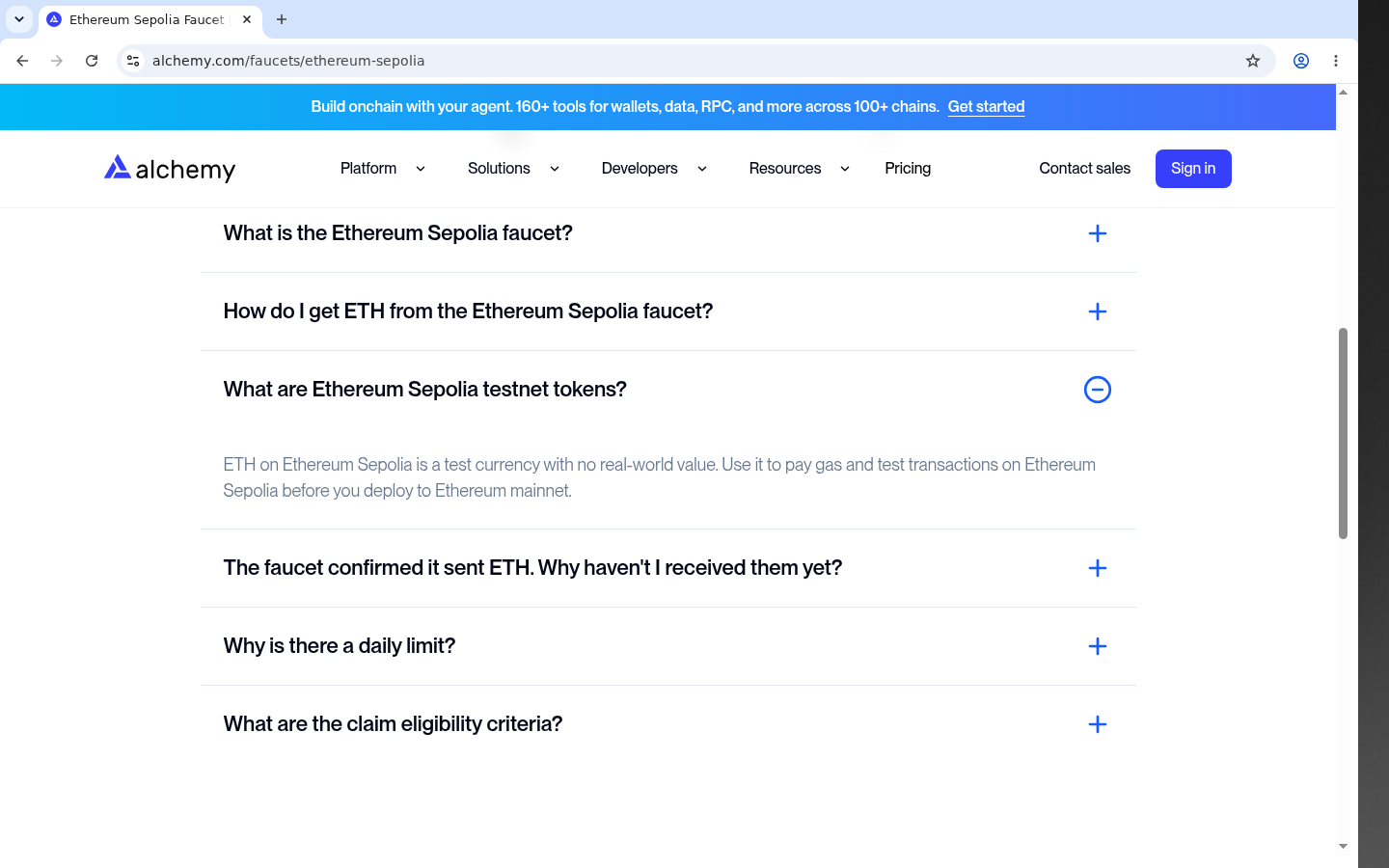This screenshot has height=868, width=1389.
Task: Click the question "Why is there a daily limit?"
Action: click(339, 646)
